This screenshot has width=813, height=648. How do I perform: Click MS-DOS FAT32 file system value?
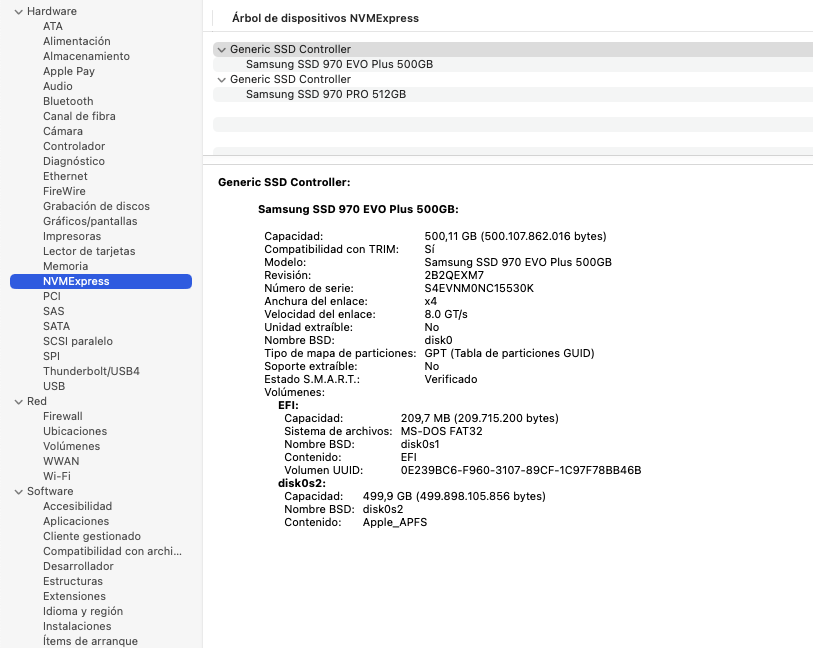pos(442,432)
